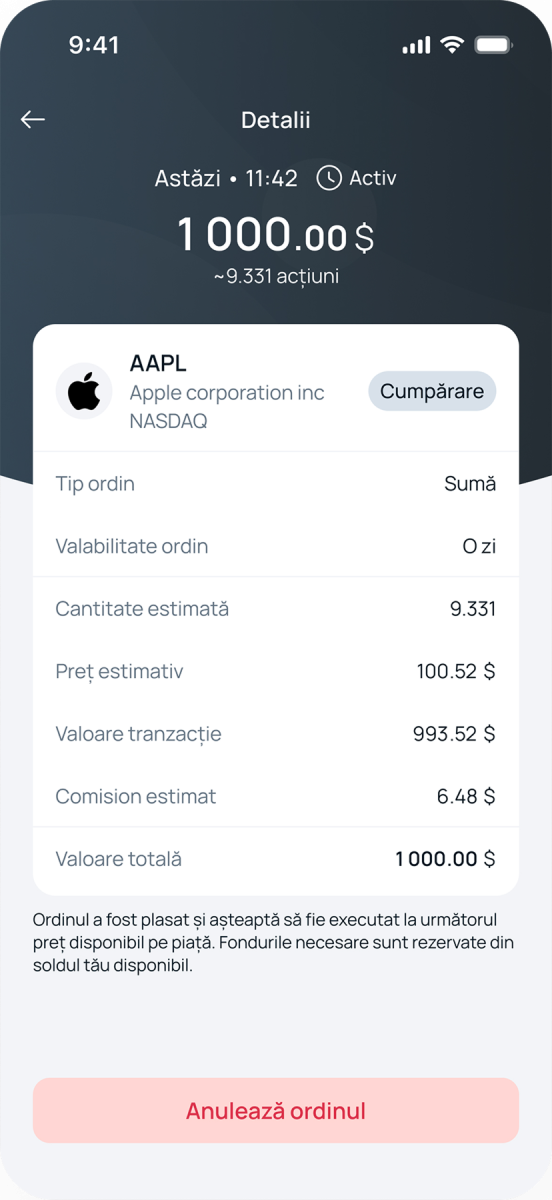
Task: Tap the Apple logo icon
Action: [x=84, y=392]
